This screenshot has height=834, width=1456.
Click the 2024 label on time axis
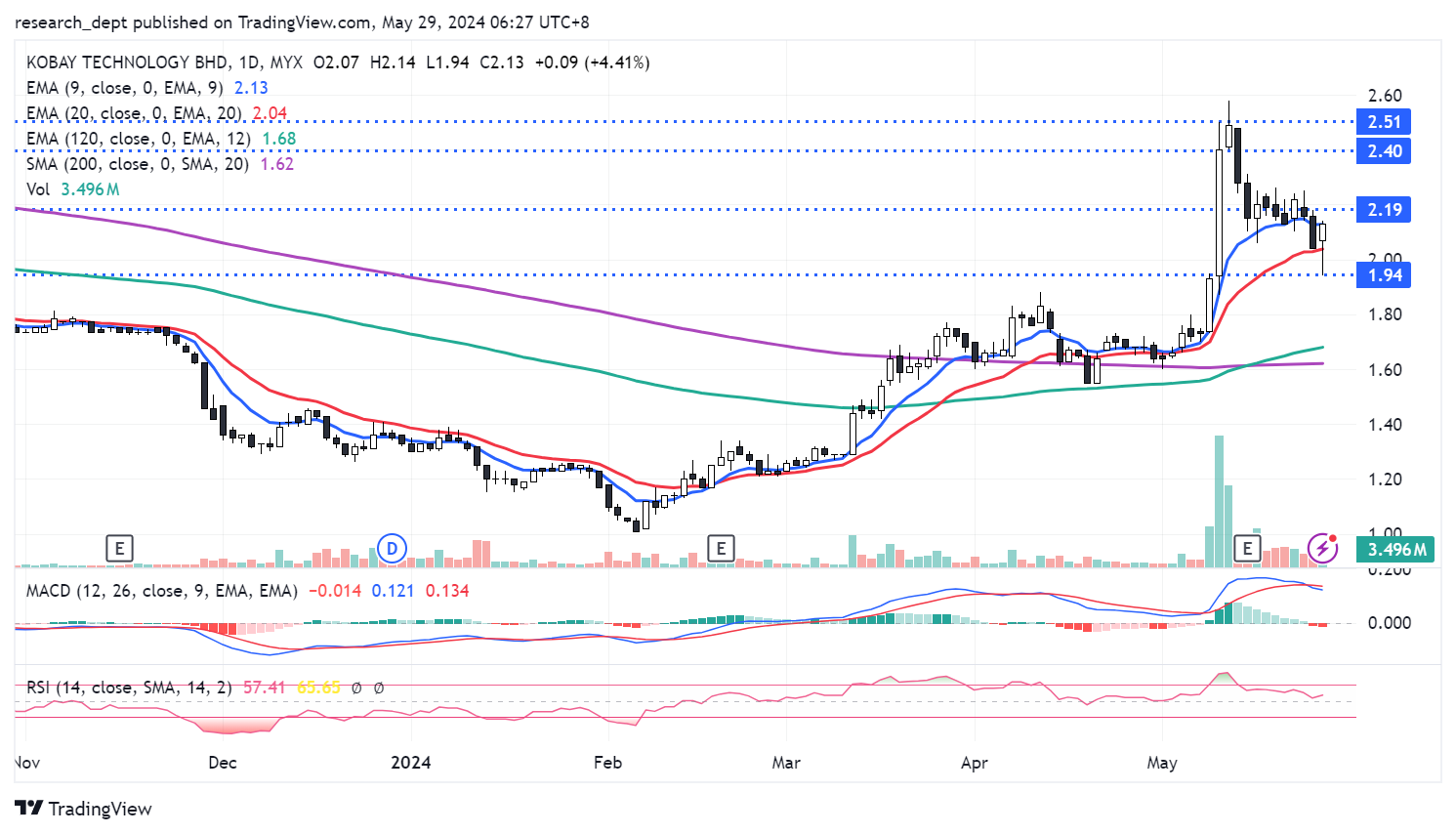410,763
